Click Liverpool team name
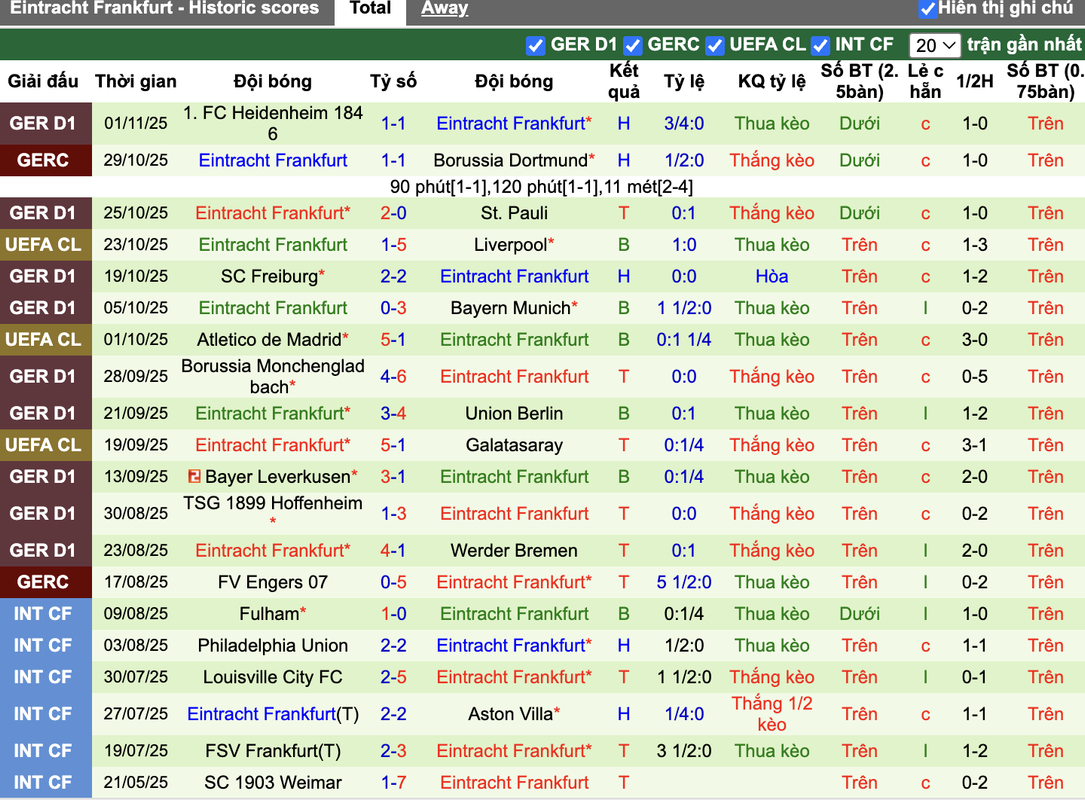The height and width of the screenshot is (800, 1085). point(511,245)
